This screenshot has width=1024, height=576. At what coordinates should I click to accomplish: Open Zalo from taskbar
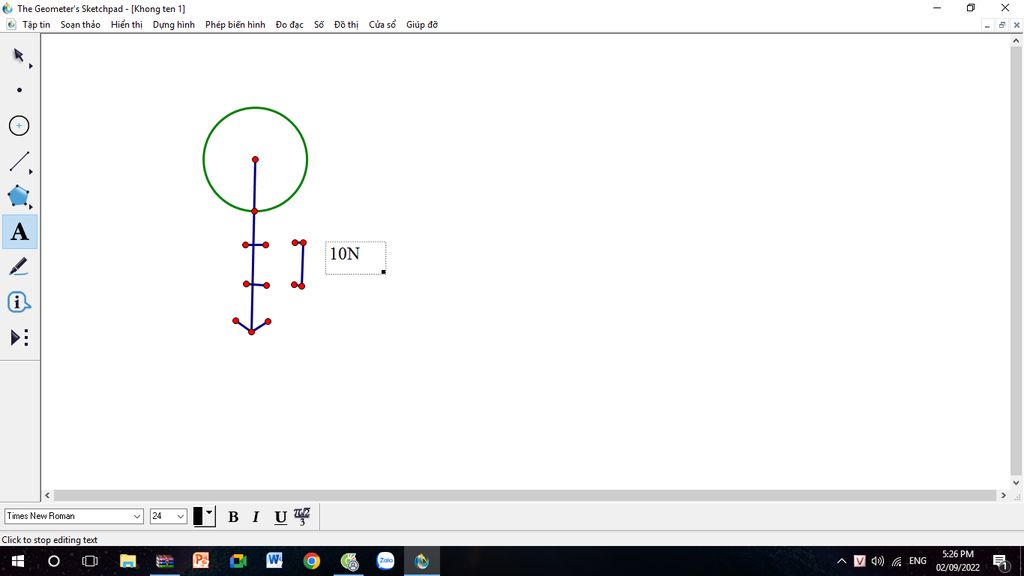pos(385,561)
